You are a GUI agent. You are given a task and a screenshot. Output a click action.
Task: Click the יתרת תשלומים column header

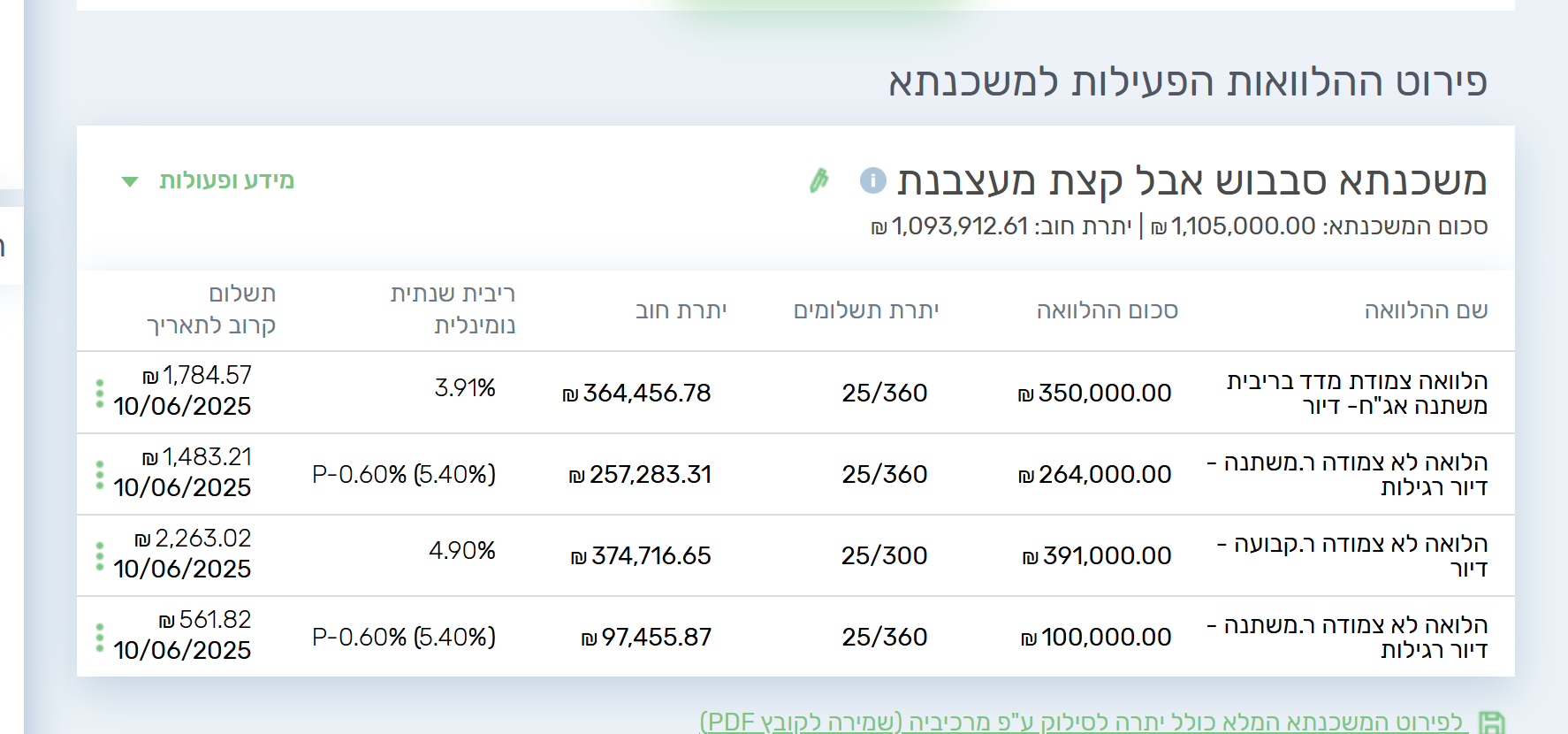pyautogui.click(x=865, y=310)
